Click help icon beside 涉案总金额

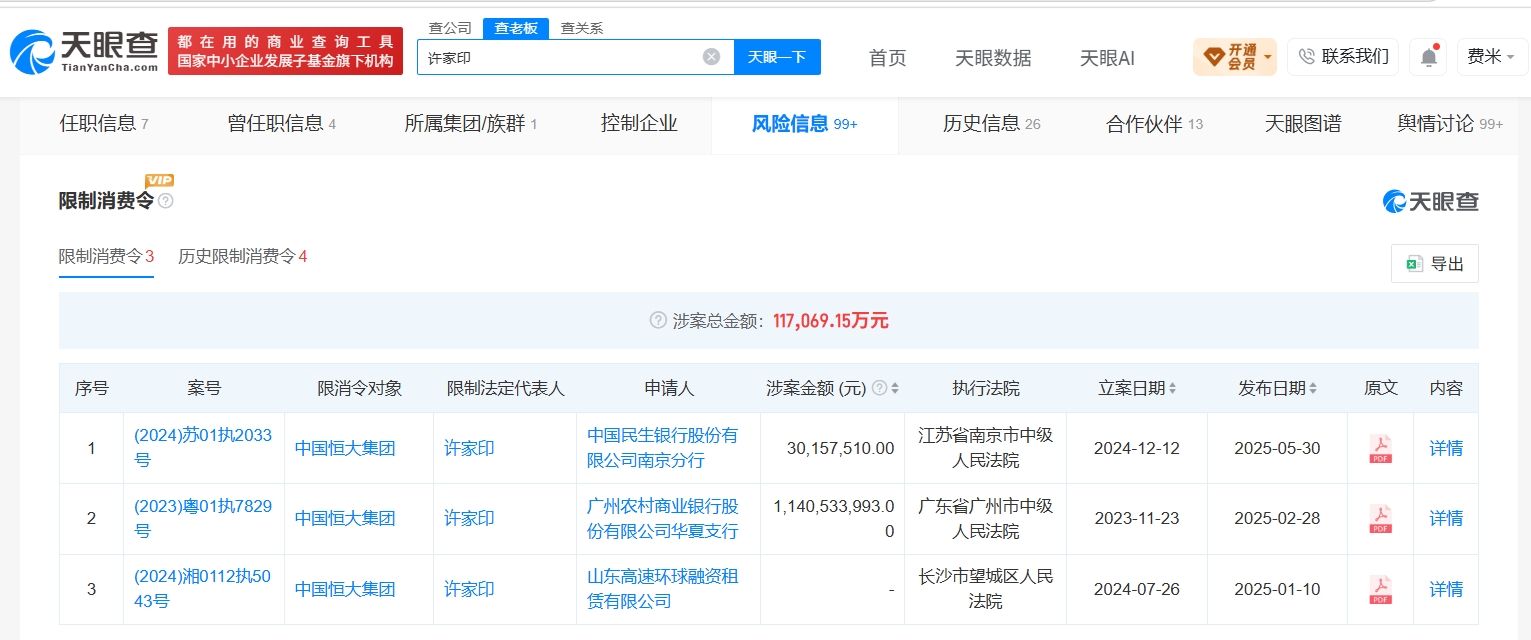pyautogui.click(x=658, y=321)
